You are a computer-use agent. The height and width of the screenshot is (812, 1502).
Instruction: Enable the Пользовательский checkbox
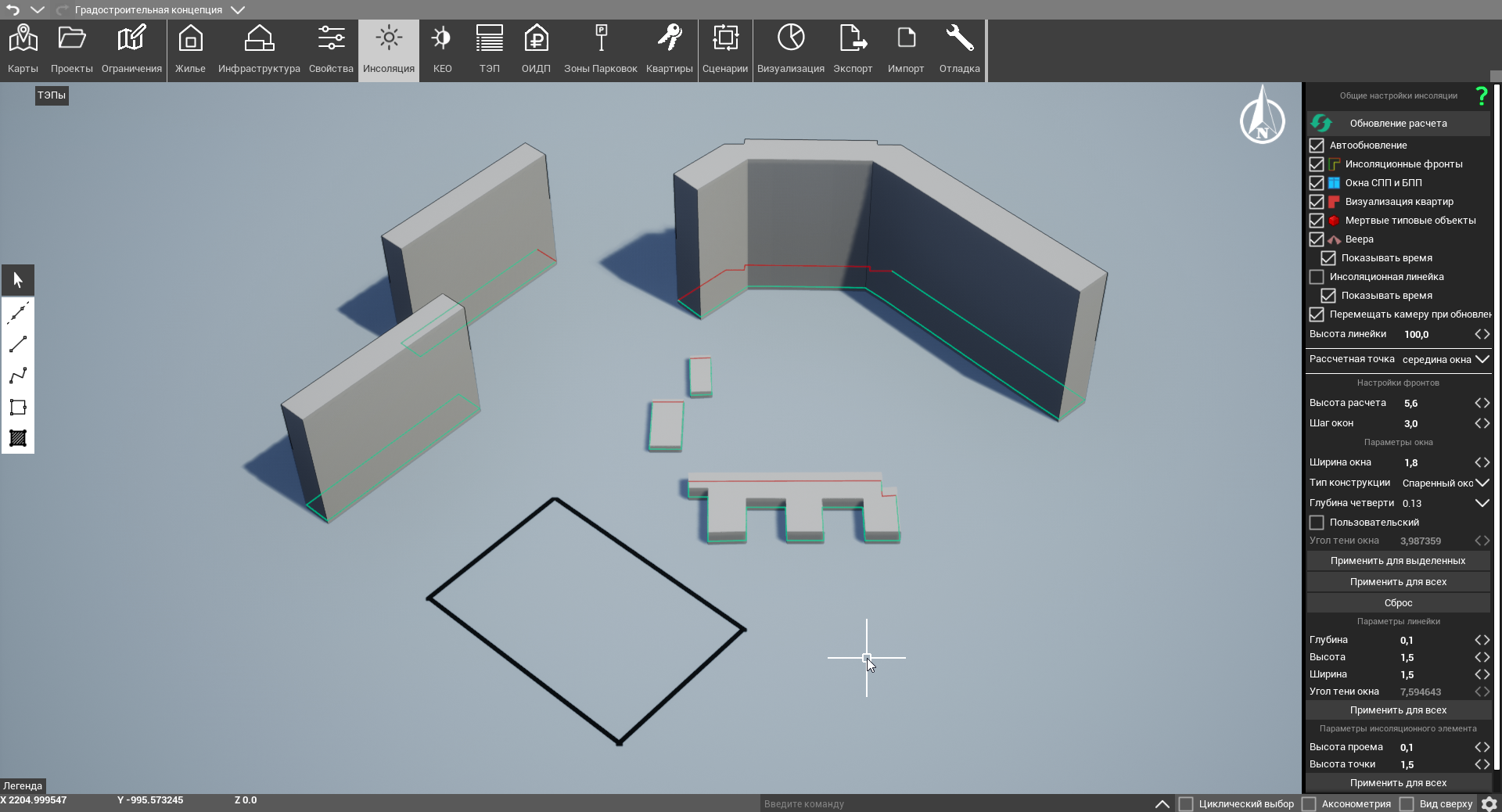1317,523
